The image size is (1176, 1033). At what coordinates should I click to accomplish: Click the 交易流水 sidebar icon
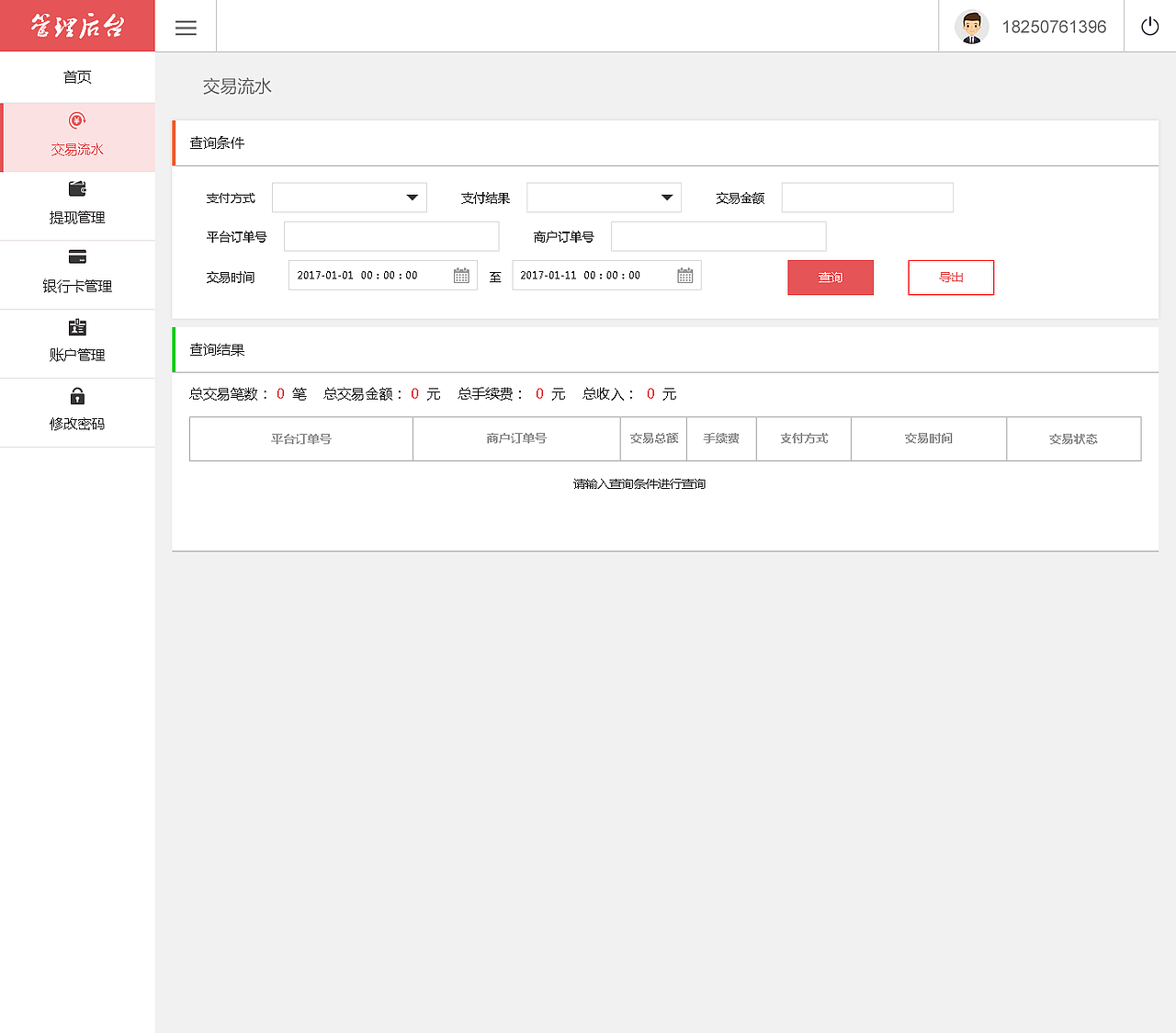tap(77, 120)
